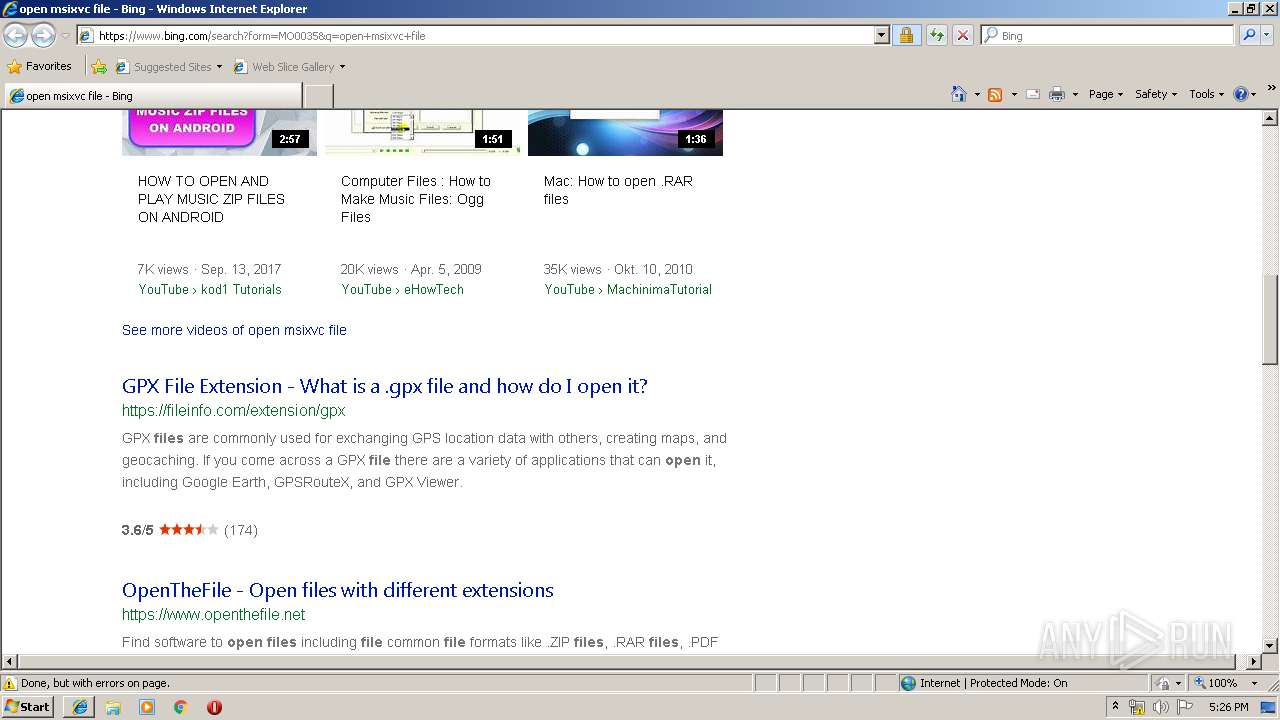Show hidden tray icons arrow
1280x720 pixels.
[x=1115, y=707]
